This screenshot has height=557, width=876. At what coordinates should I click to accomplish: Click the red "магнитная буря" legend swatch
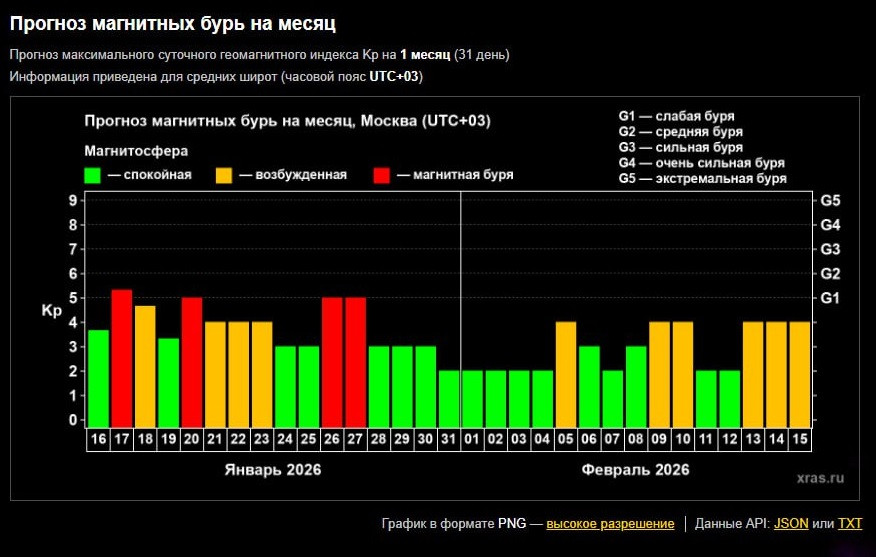tap(382, 175)
